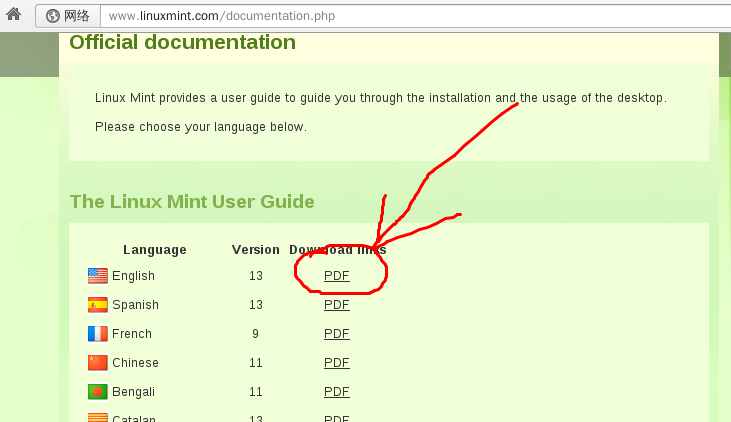Click the US flag icon beside English
Screen dimensions: 731x422
click(97, 276)
